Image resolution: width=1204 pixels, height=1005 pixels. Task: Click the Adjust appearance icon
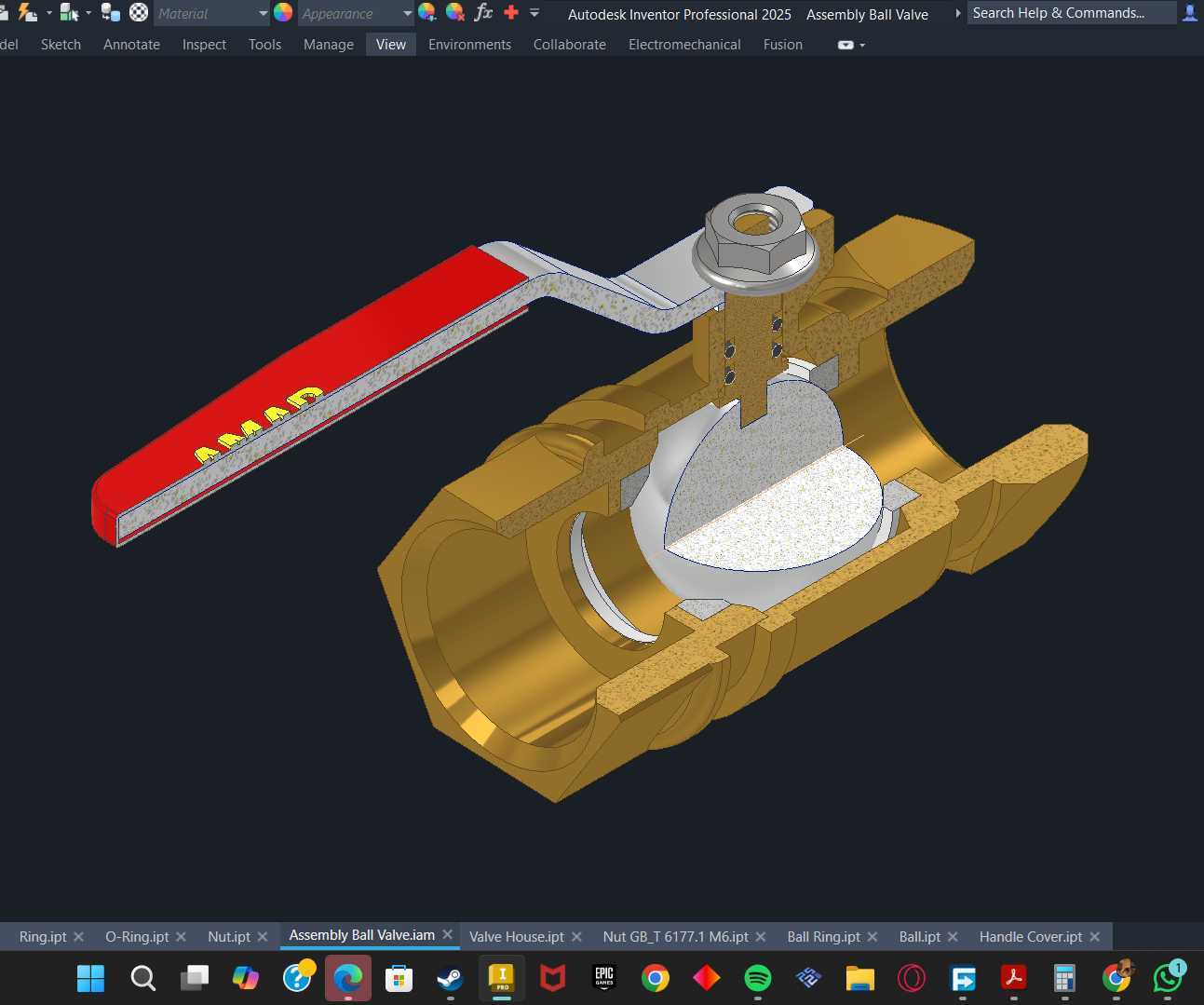tap(427, 12)
